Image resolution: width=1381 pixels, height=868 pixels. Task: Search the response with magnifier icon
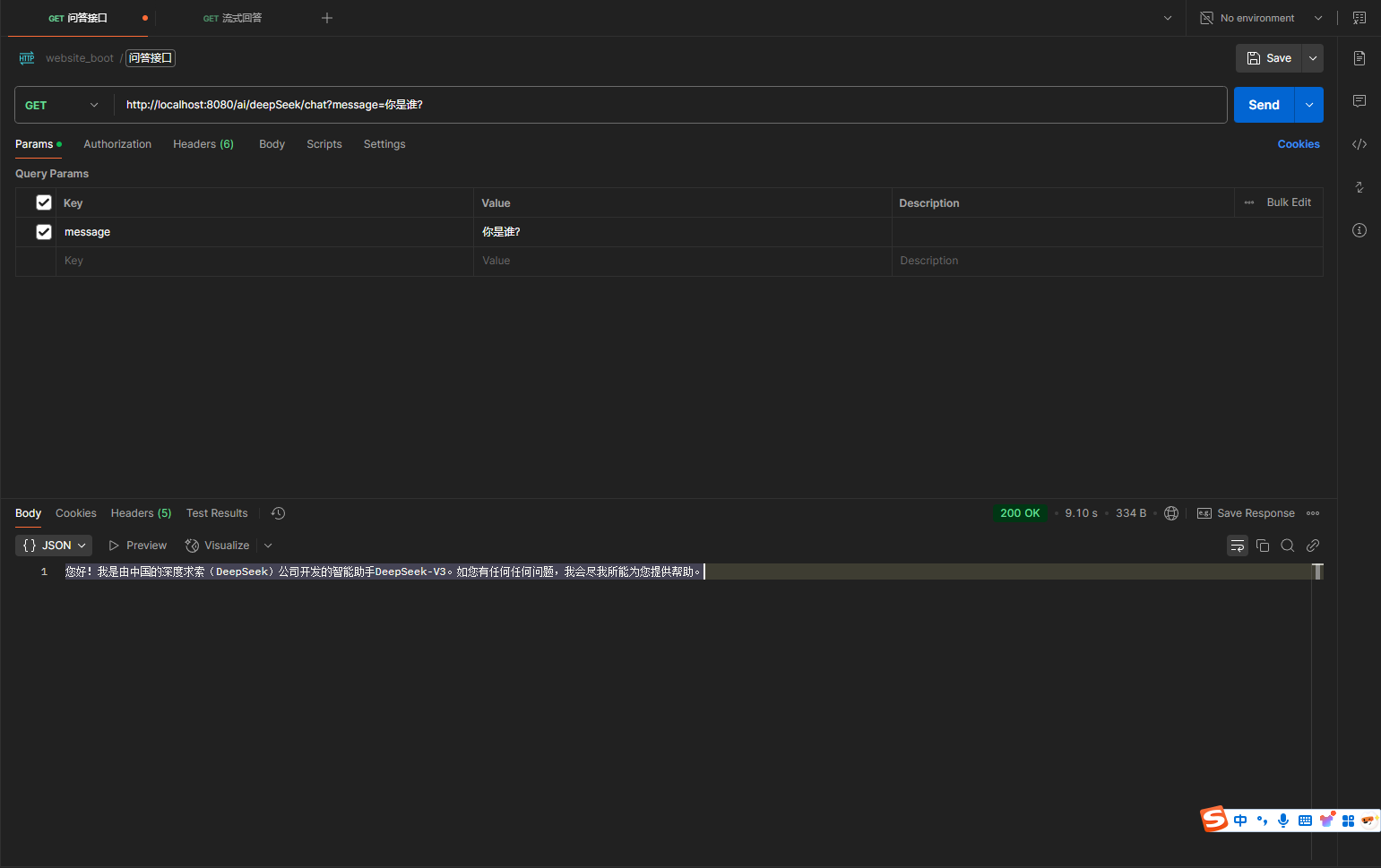pyautogui.click(x=1287, y=546)
